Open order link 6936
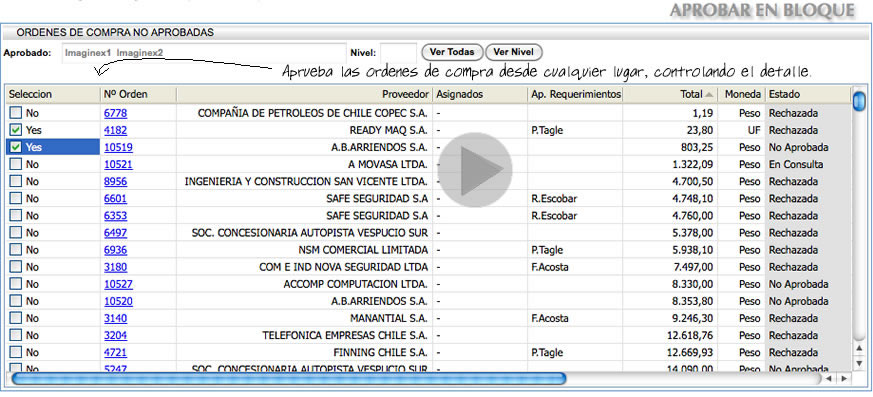This screenshot has width=873, height=397. (x=115, y=250)
